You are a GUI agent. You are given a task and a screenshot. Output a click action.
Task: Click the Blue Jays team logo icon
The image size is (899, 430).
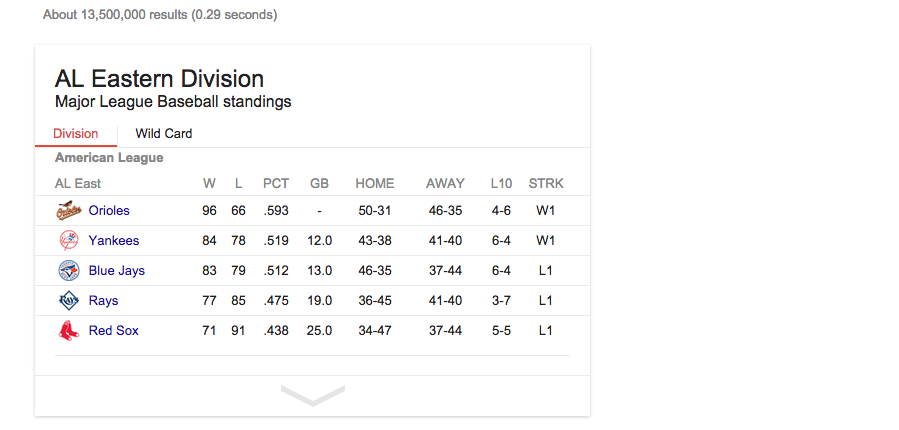point(68,271)
